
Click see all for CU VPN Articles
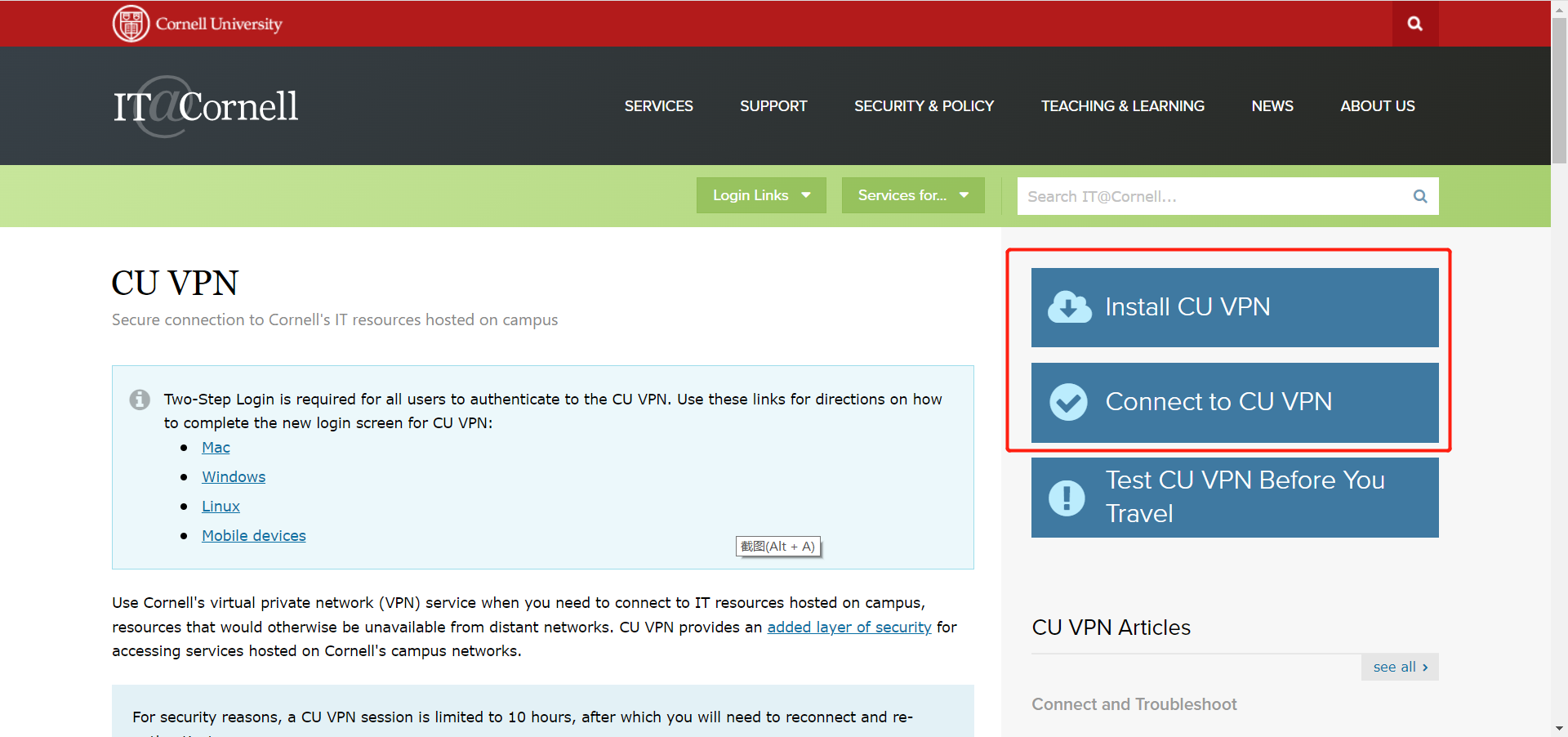click(x=1400, y=667)
